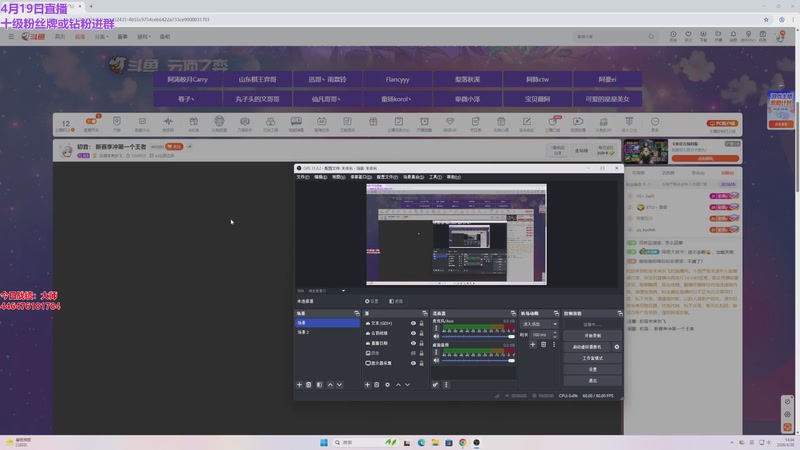
Task: Move selected source up in OBS
Action: coord(398,385)
